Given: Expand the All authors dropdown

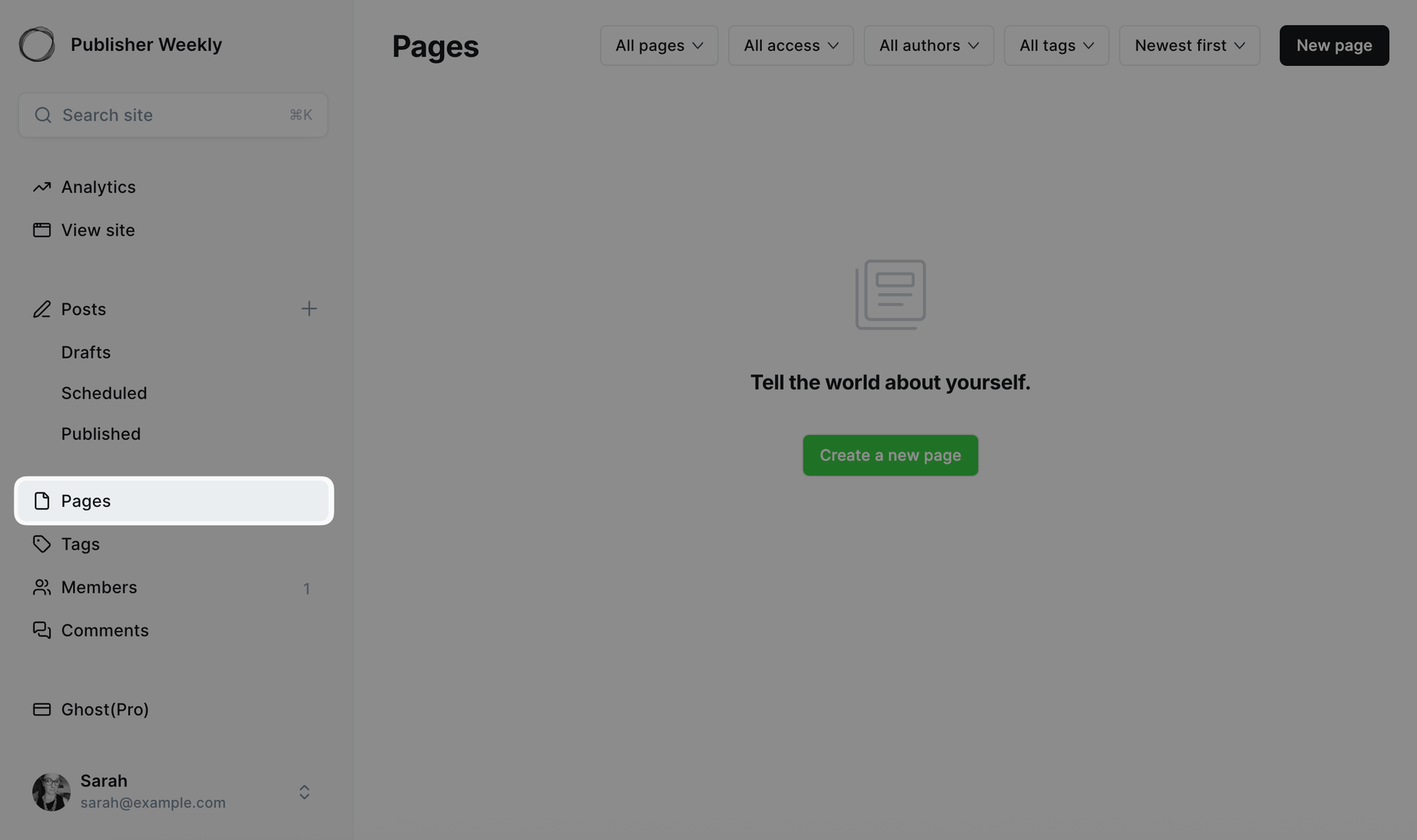Looking at the screenshot, I should click(928, 45).
